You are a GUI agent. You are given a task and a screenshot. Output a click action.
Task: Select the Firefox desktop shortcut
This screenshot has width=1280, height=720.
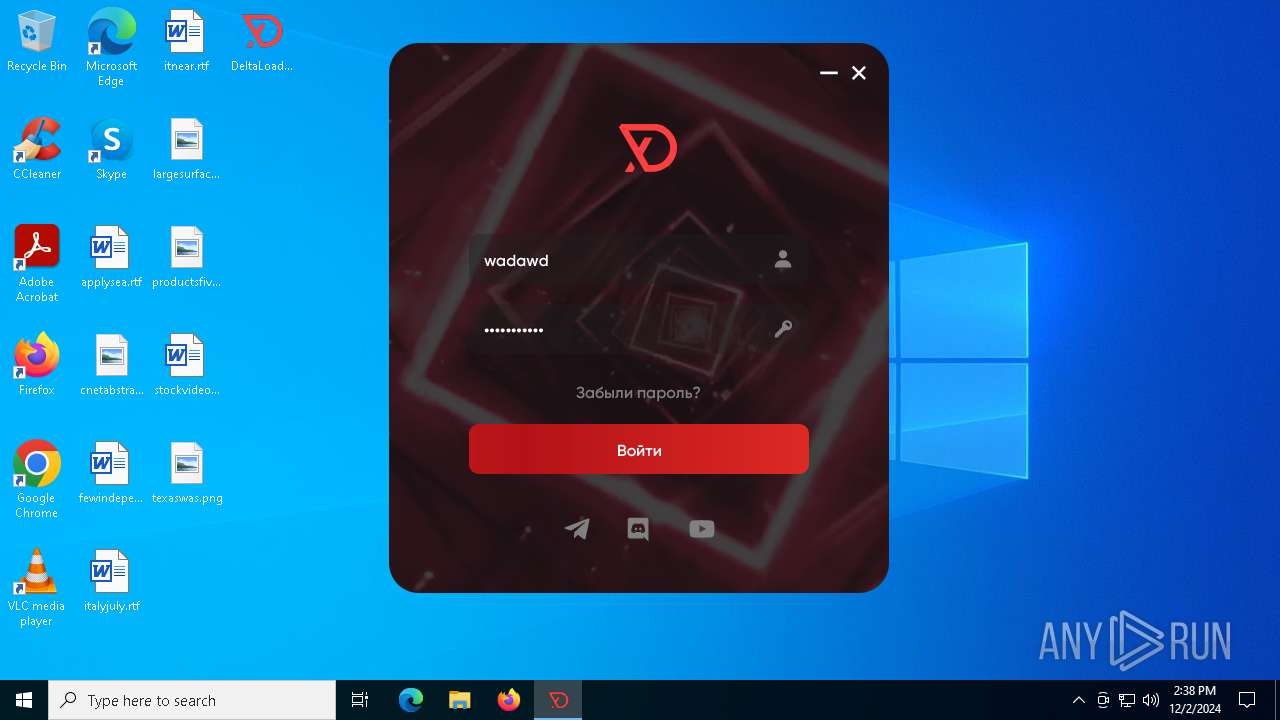tap(37, 366)
